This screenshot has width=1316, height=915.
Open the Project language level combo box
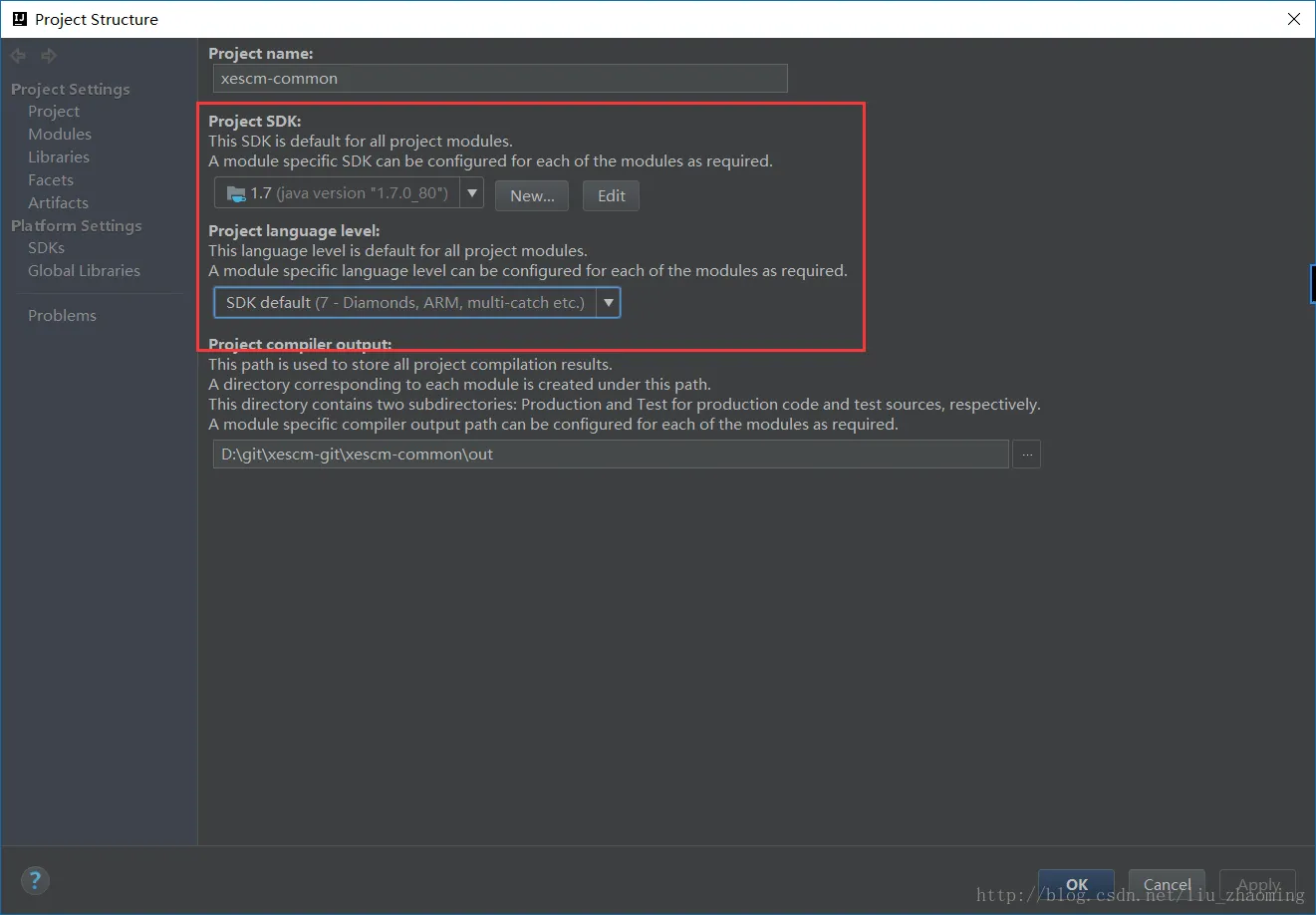coord(417,303)
